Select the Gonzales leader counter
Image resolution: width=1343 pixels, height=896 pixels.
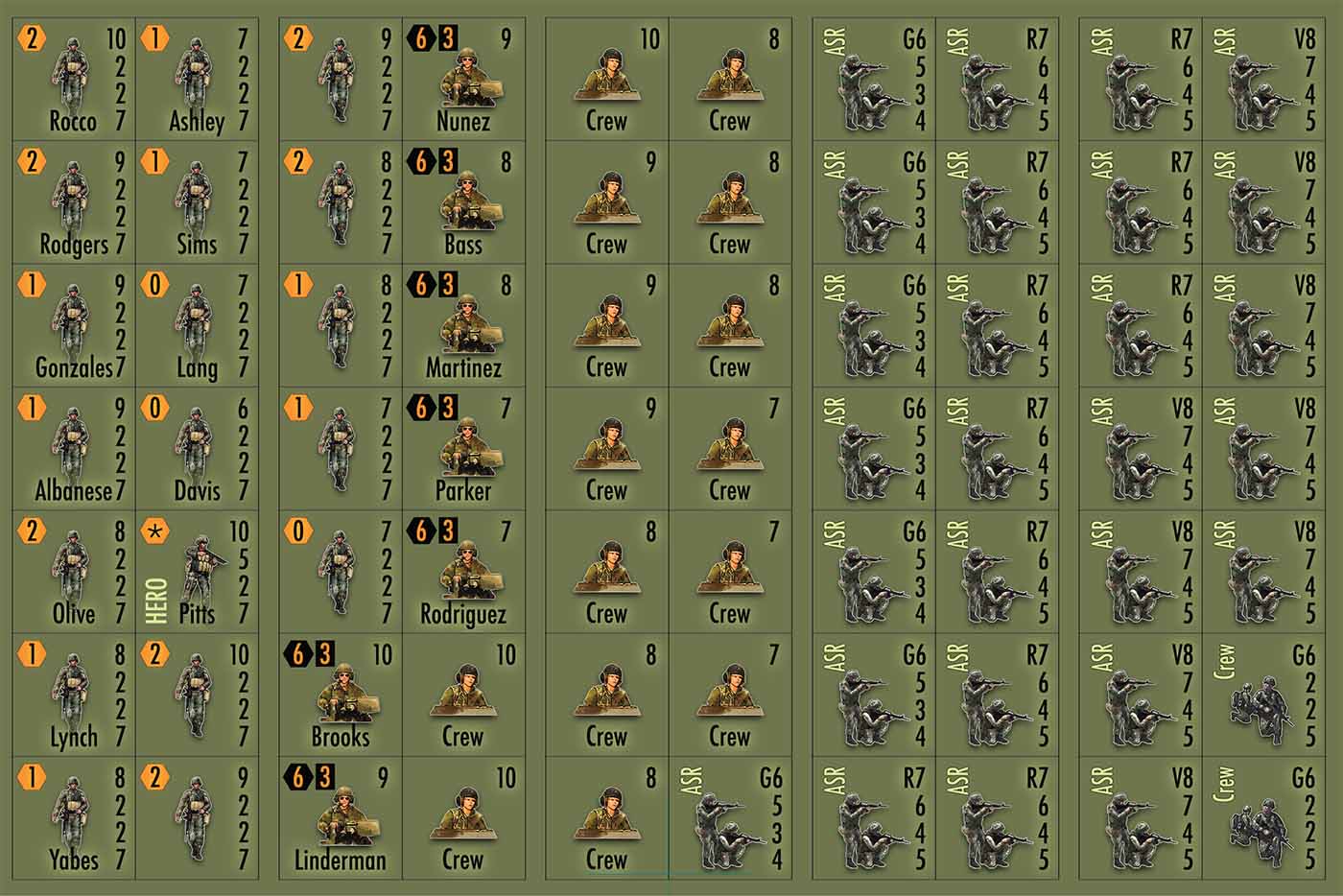tap(74, 326)
